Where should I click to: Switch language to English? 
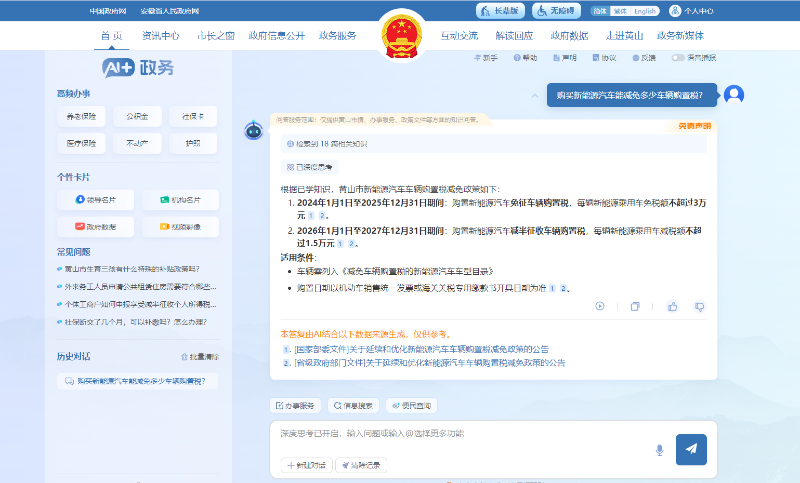point(646,11)
